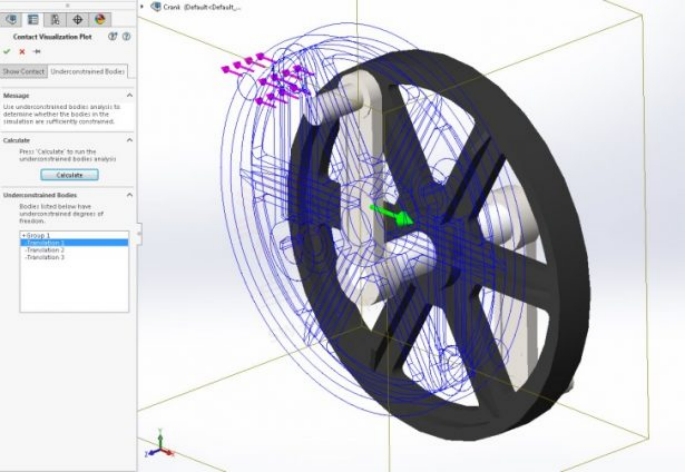Cancel with the red X icon
This screenshot has height=473, width=686.
pos(22,52)
